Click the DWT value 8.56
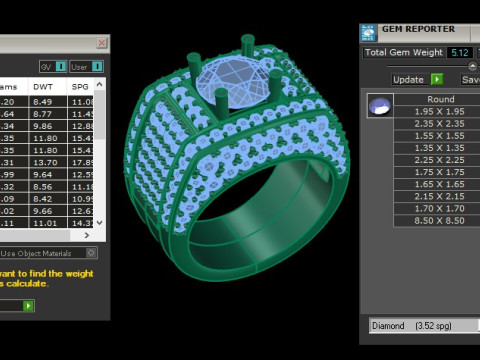This screenshot has height=360, width=480. click(x=48, y=187)
